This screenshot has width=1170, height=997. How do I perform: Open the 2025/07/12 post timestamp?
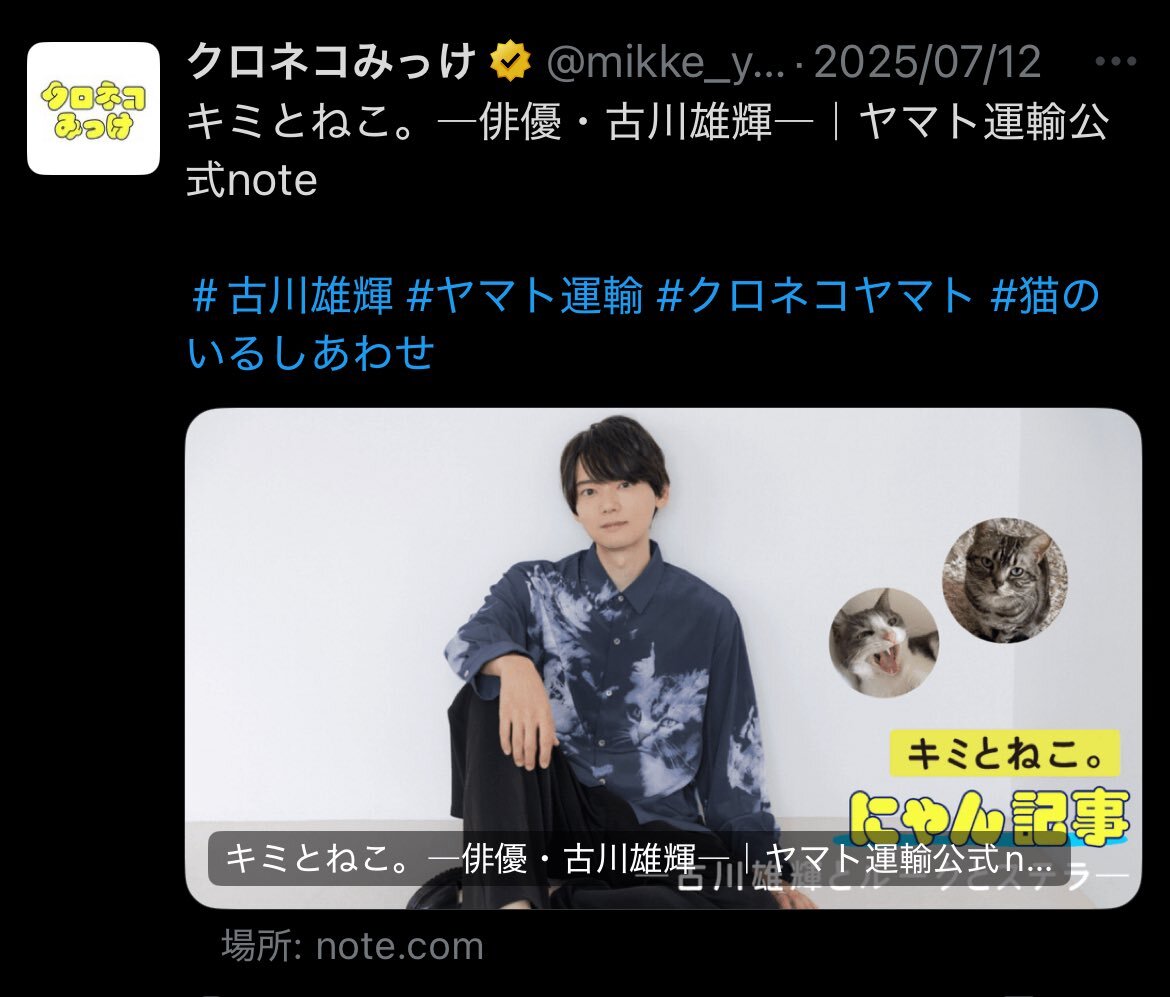[927, 62]
